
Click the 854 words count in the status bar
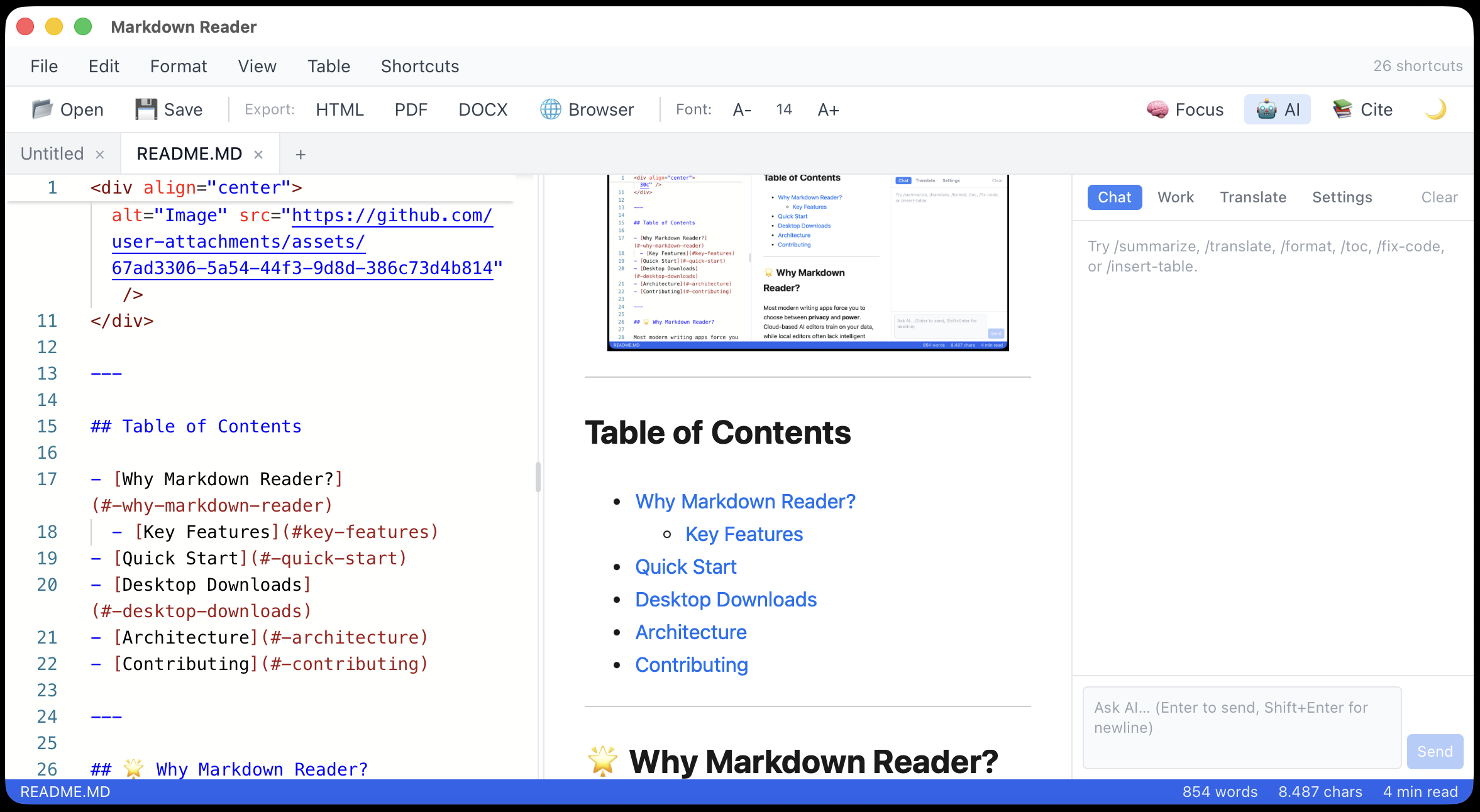pos(1220,792)
